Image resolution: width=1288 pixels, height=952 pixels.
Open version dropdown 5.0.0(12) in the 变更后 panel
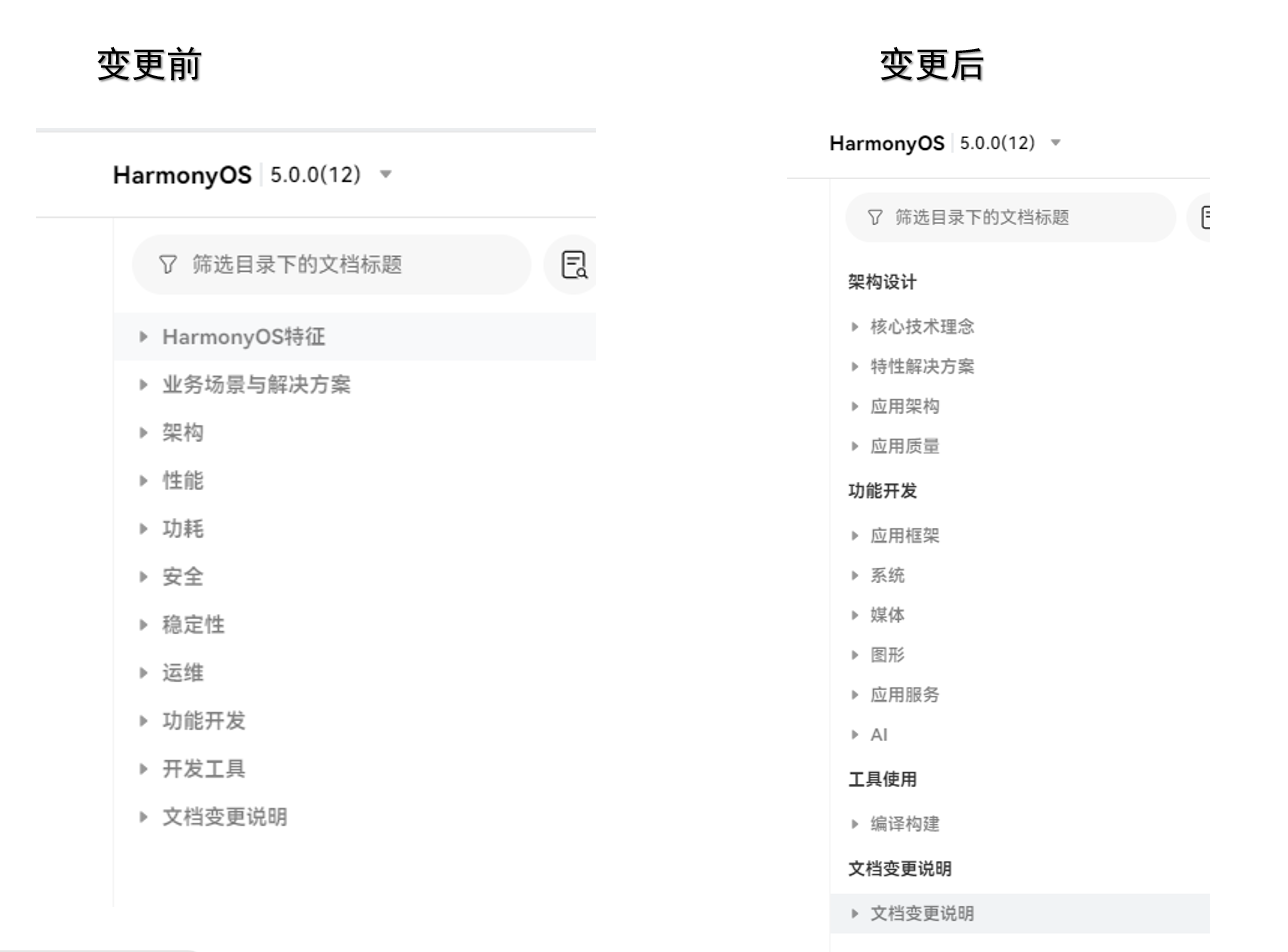pyautogui.click(x=1009, y=143)
